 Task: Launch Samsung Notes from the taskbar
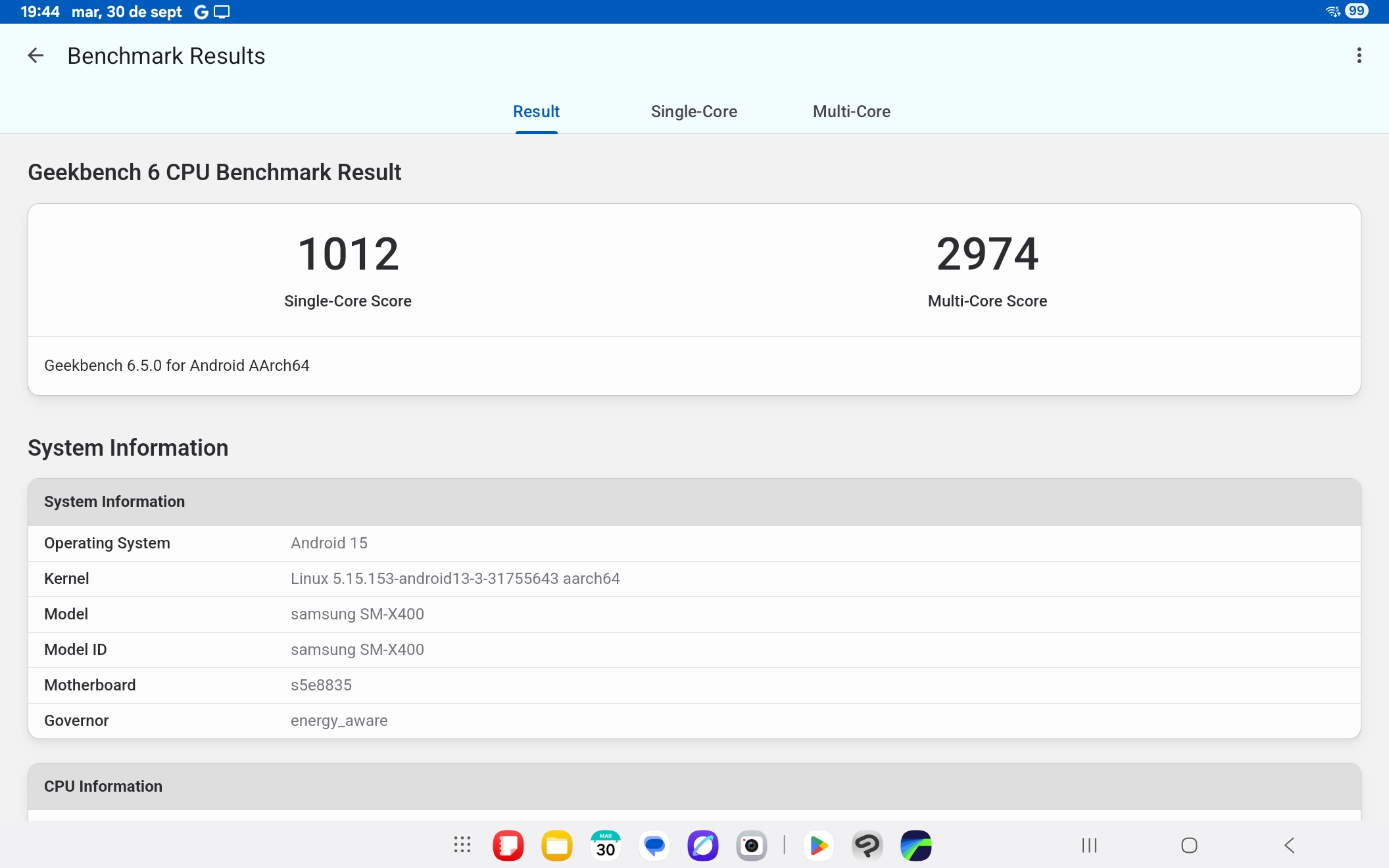tap(508, 845)
